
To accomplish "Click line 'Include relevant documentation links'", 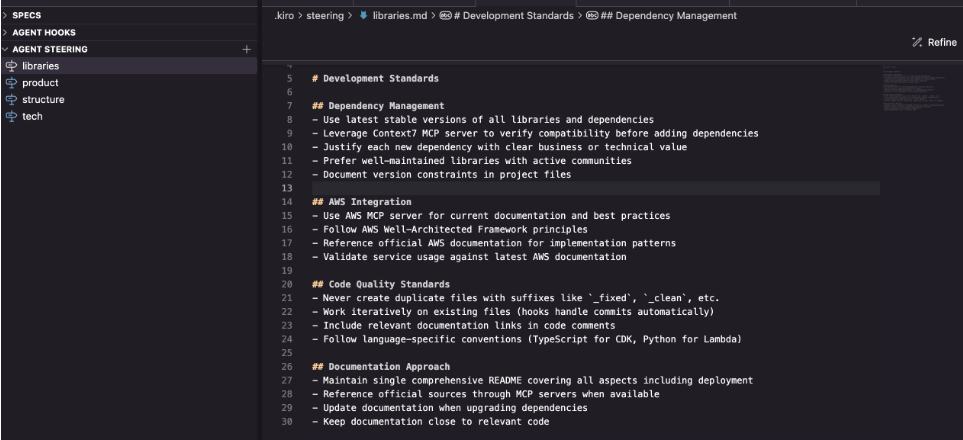I will [464, 325].
